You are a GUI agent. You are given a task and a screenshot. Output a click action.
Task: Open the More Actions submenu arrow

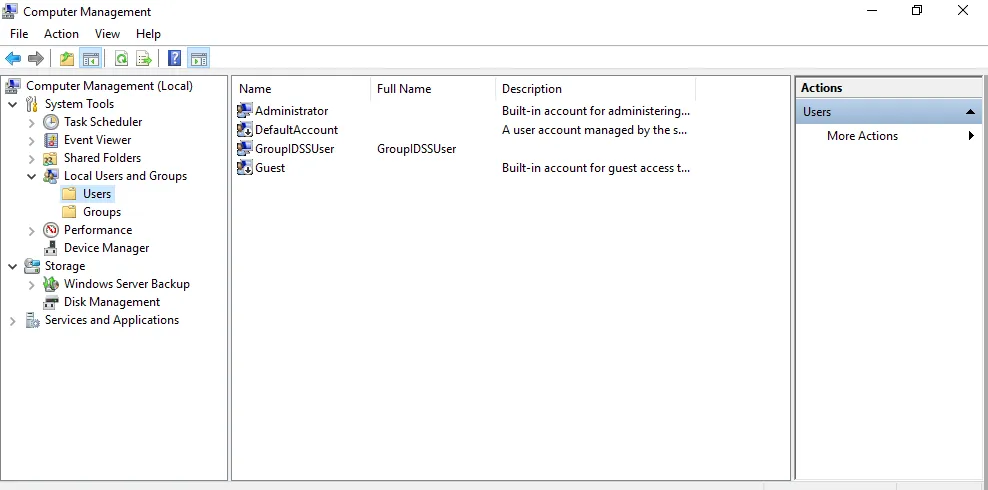point(972,136)
